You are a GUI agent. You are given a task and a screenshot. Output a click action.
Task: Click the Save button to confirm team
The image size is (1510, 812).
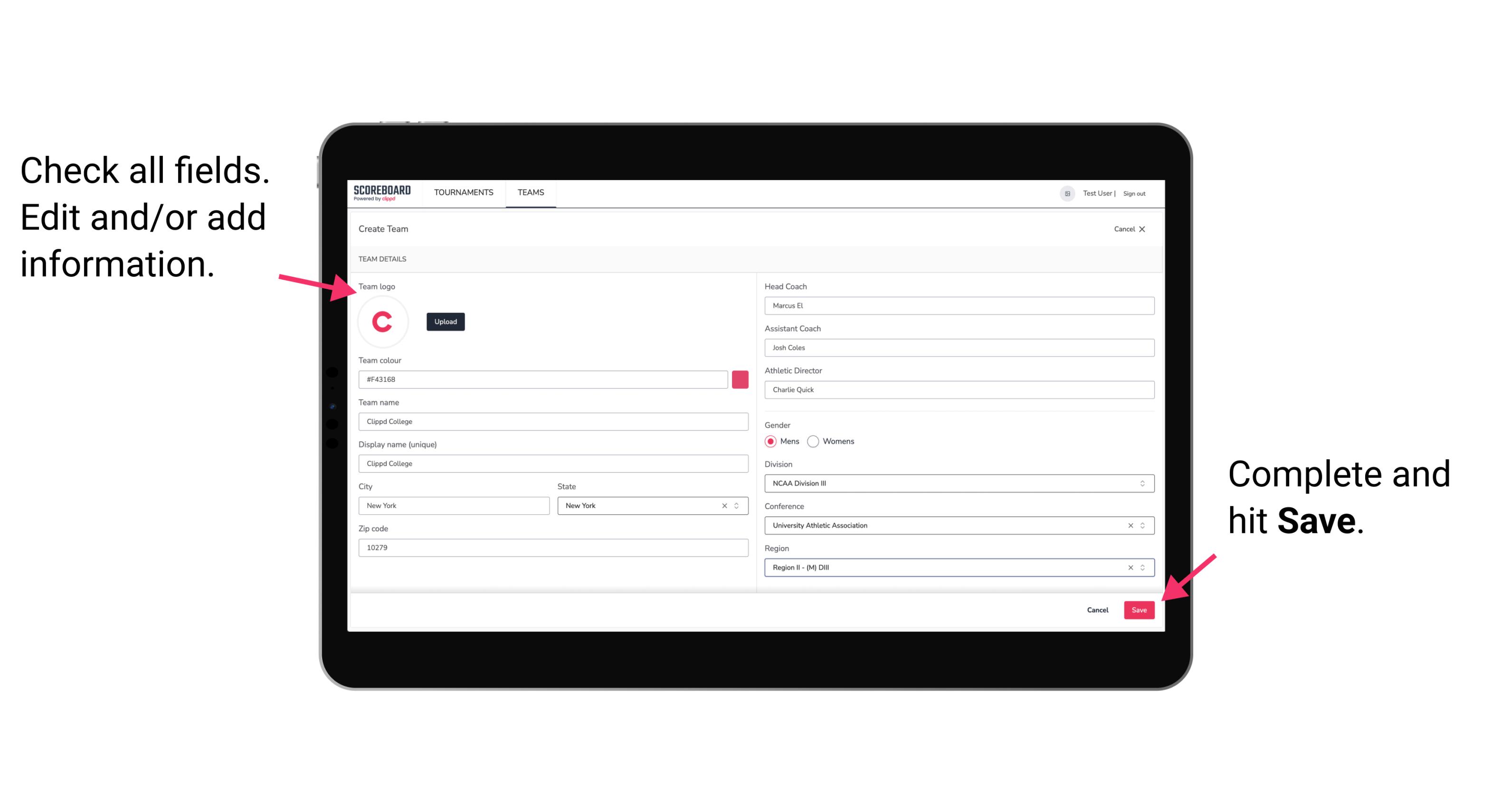point(1140,611)
